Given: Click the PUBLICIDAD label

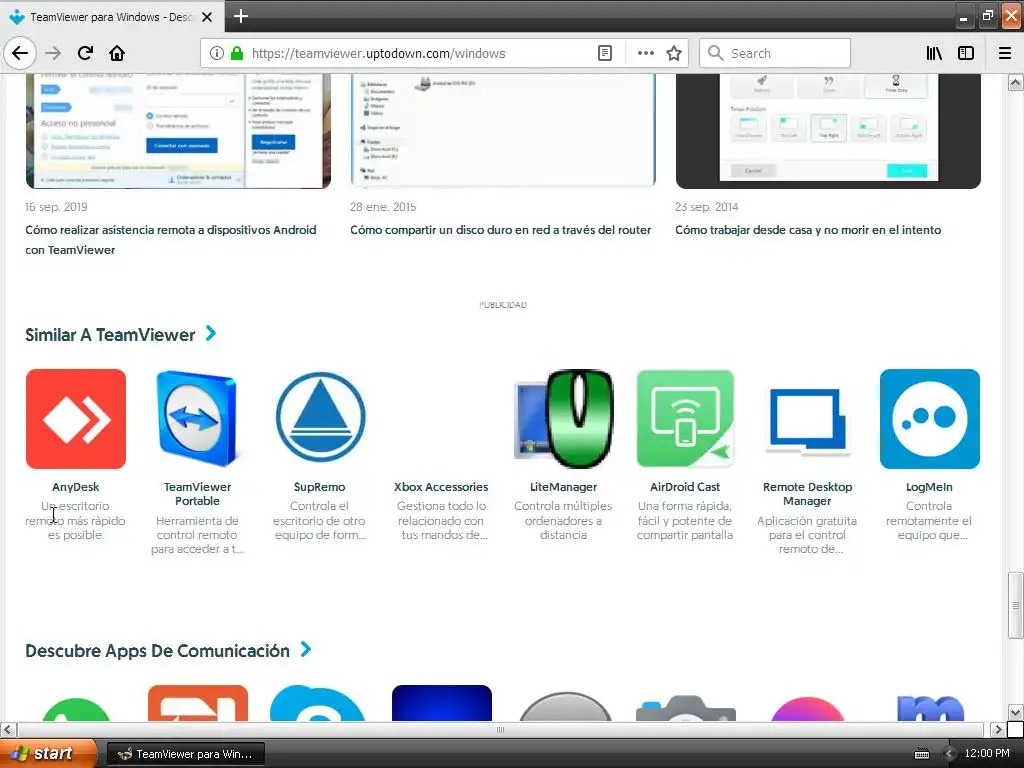Looking at the screenshot, I should [x=503, y=304].
